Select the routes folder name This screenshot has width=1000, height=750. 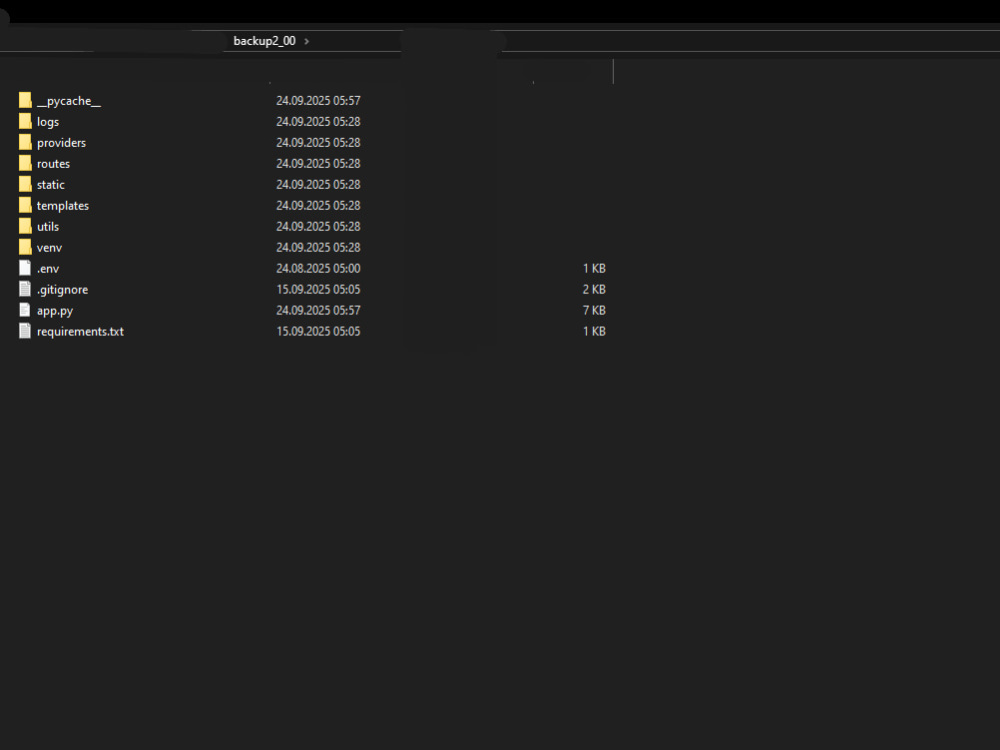[54, 164]
